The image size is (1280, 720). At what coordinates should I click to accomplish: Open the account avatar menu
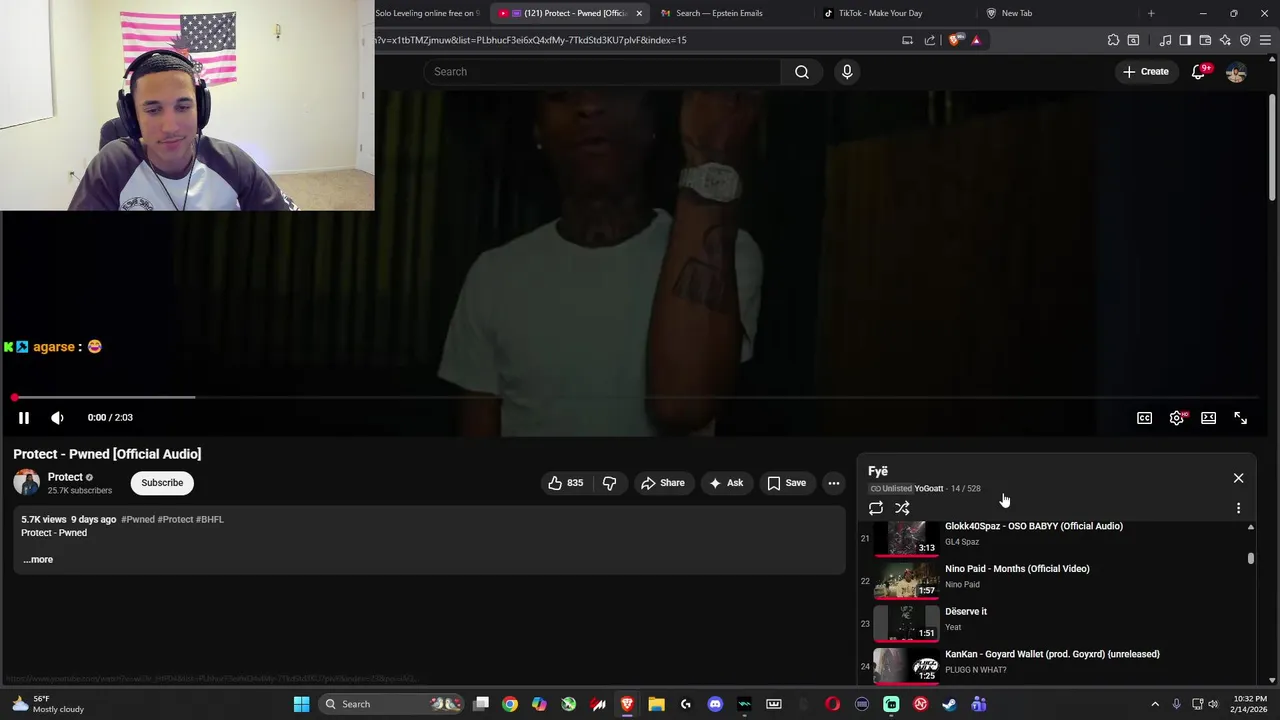click(1236, 72)
